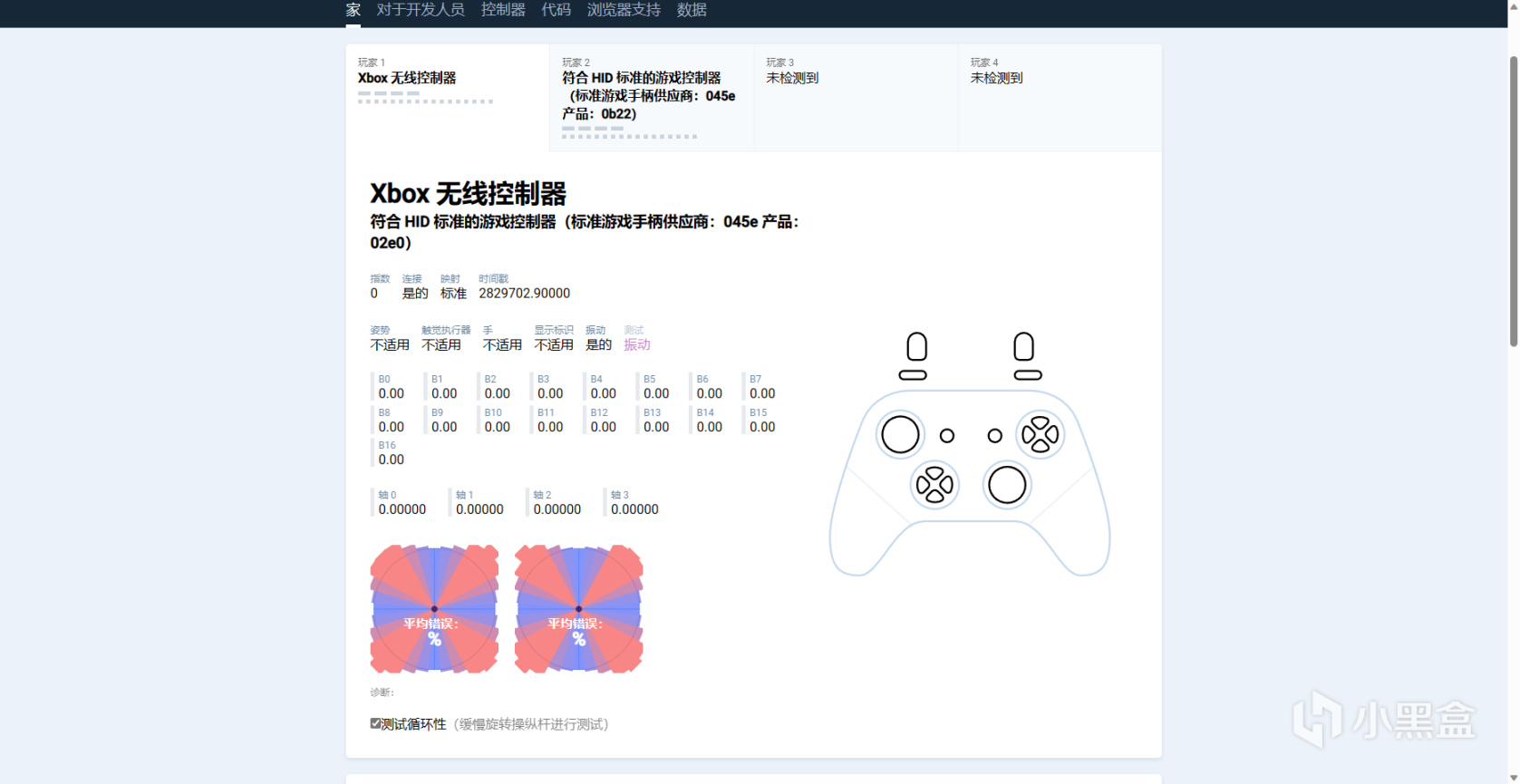
Task: Select the 玩家 1 Xbox 无线控制器 tab
Action: (448, 98)
